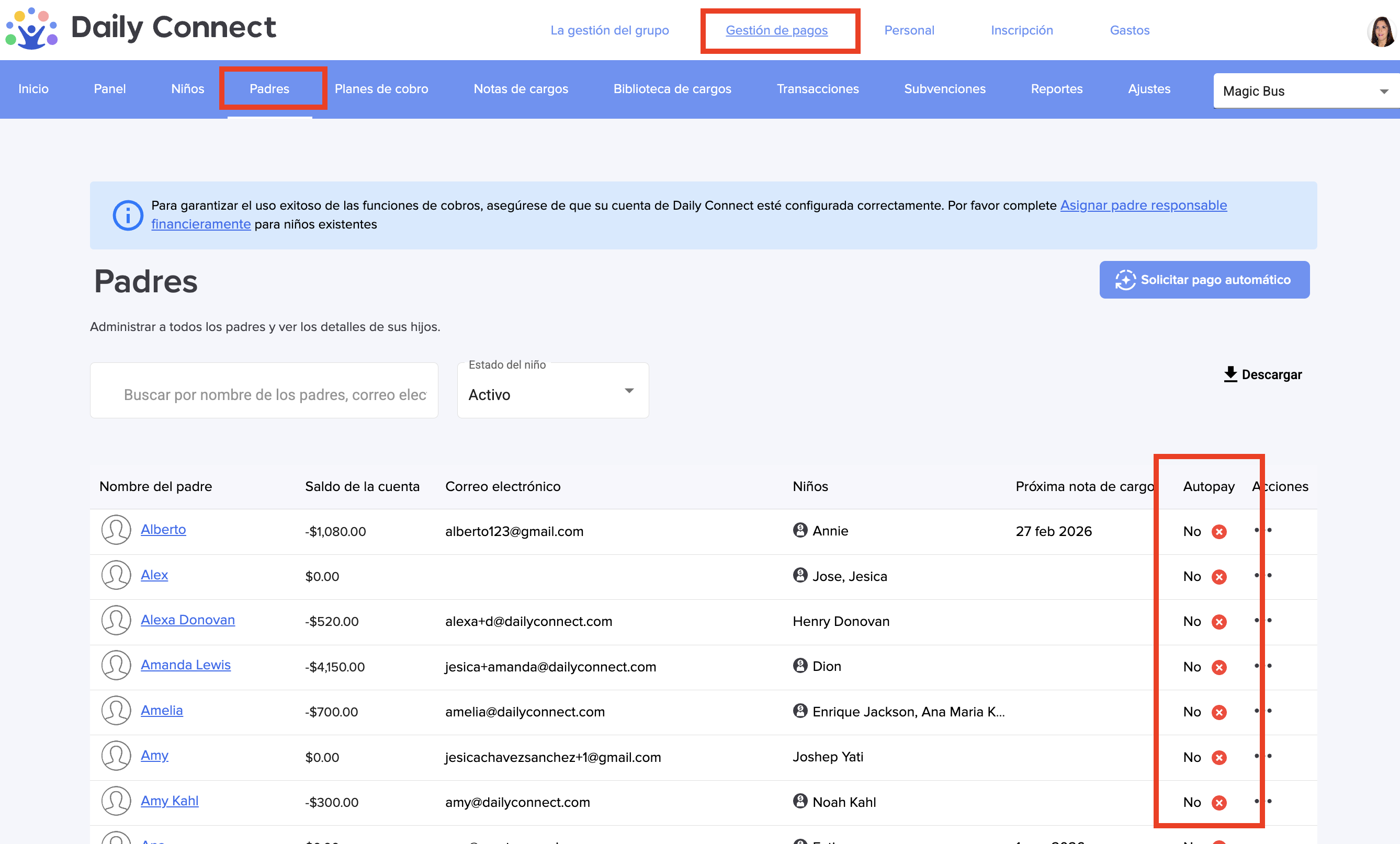Click the red autopay X for Amy Kahl
This screenshot has width=1400, height=844.
point(1219,803)
